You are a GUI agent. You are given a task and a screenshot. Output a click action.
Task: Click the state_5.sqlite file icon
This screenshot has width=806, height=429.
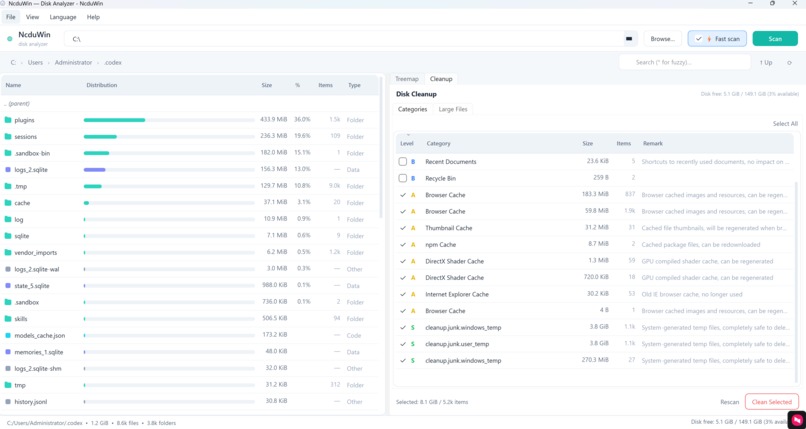tap(8, 286)
